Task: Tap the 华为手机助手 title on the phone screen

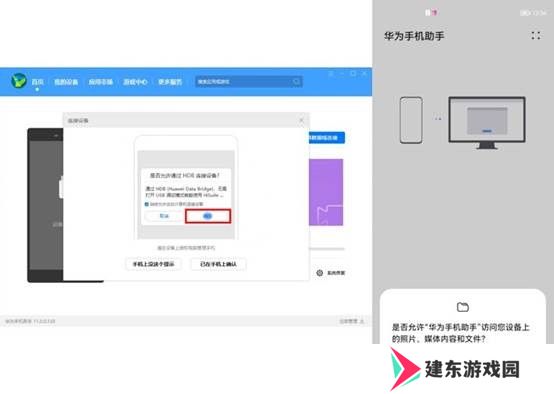Action: click(x=414, y=36)
